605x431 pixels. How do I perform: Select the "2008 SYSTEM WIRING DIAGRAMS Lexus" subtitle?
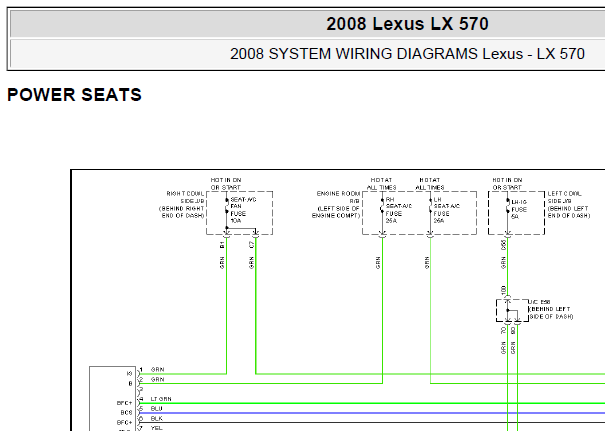click(376, 54)
